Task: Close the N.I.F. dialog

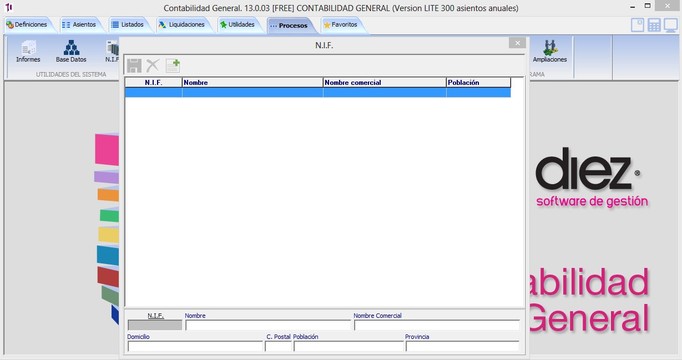Action: click(517, 43)
